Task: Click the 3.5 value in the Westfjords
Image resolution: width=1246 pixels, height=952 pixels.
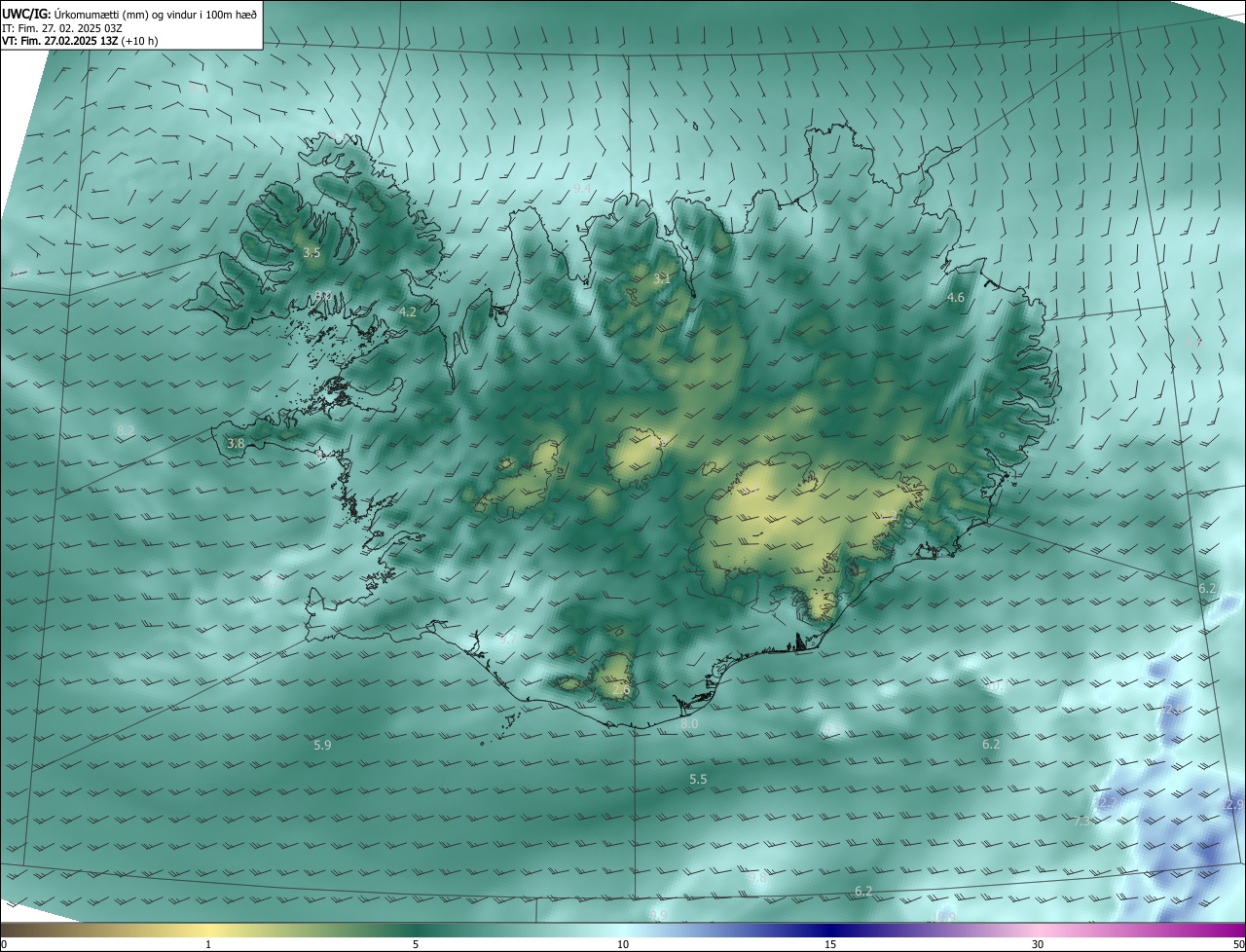Action: [x=311, y=252]
